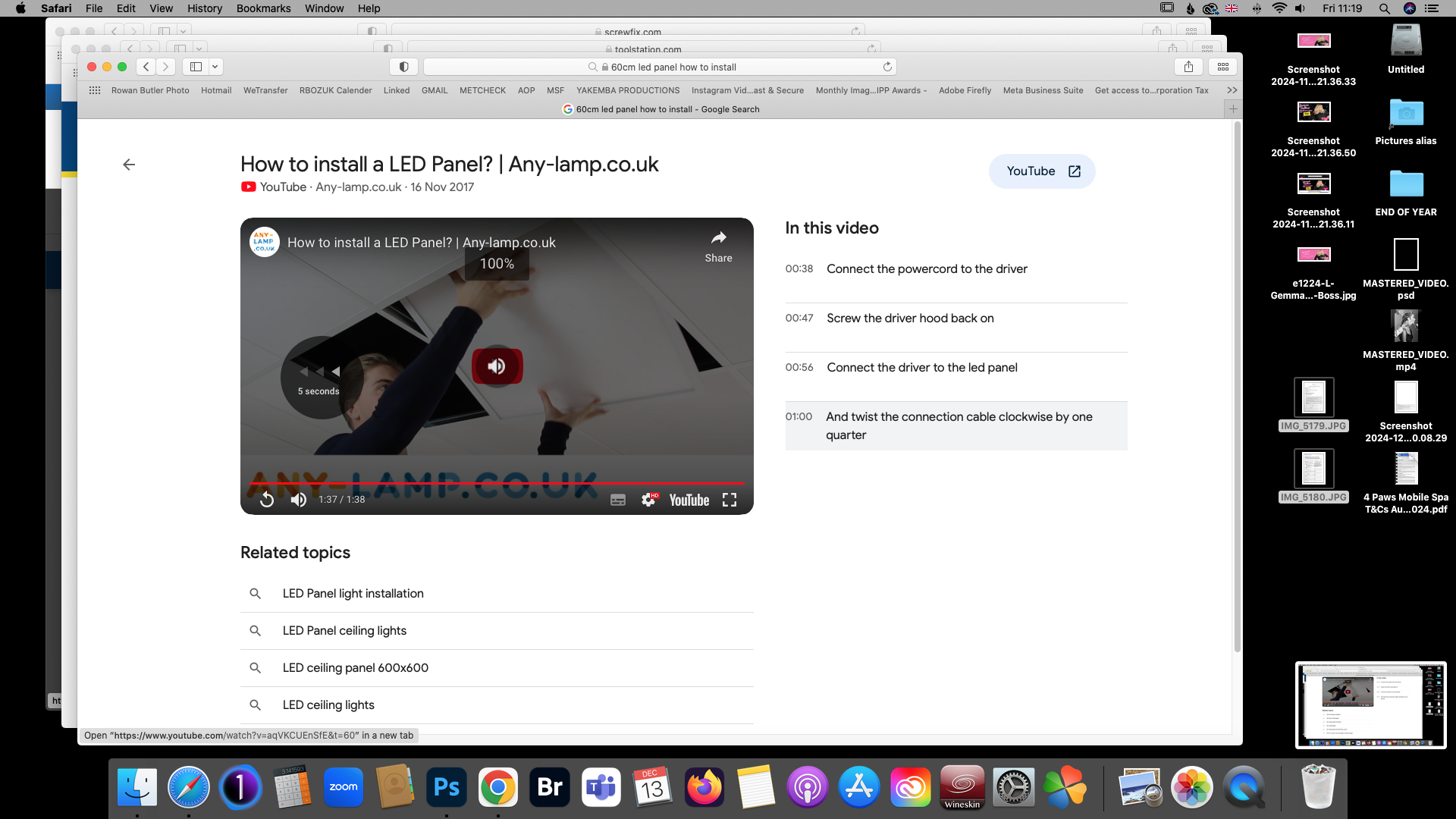Viewport: 1456px width, 819px height.
Task: Toggle Safari sidebar visibility
Action: click(x=196, y=67)
